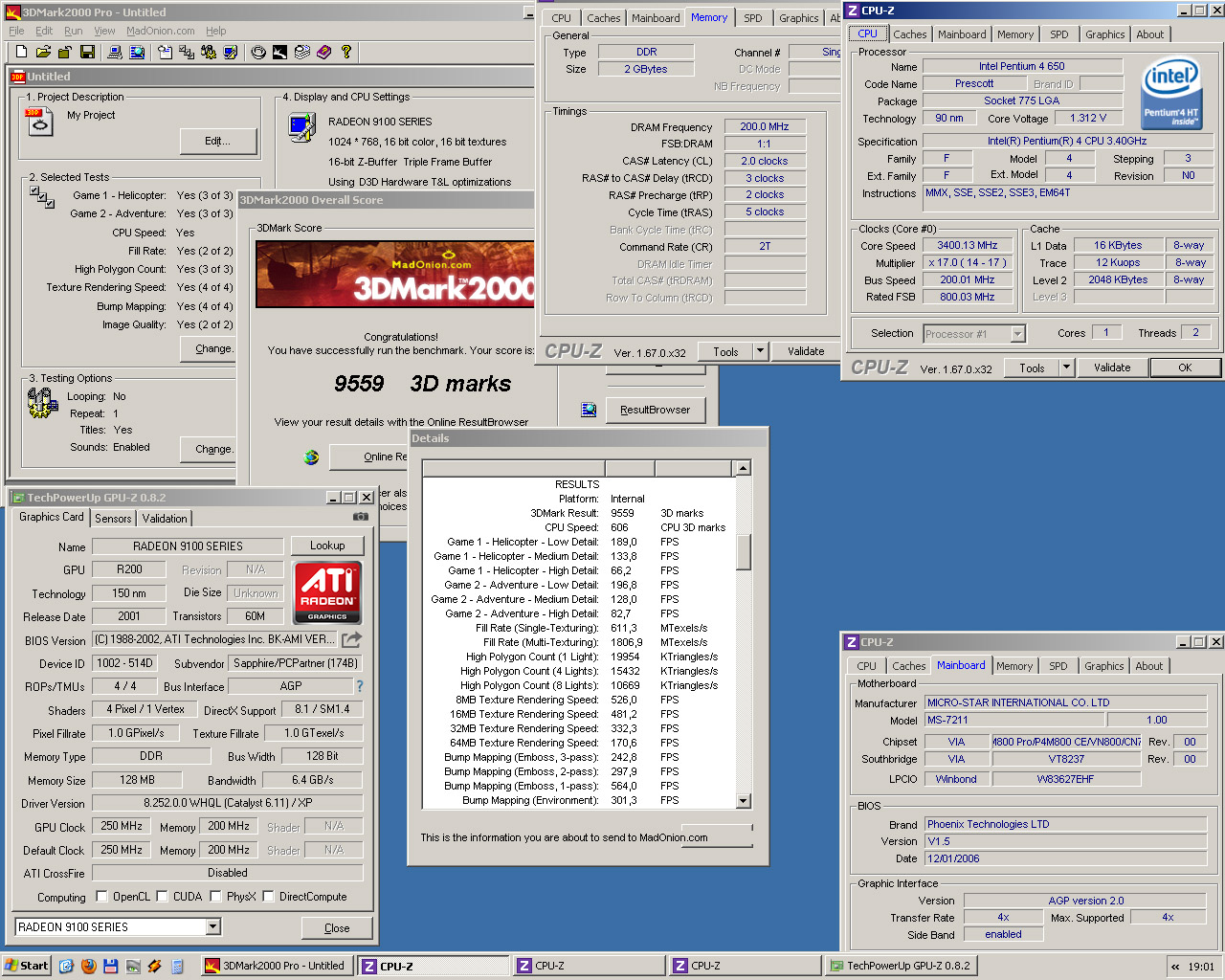Click the selected tests checkboxes toolbar icon
This screenshot has height=980, width=1225.
point(187,52)
